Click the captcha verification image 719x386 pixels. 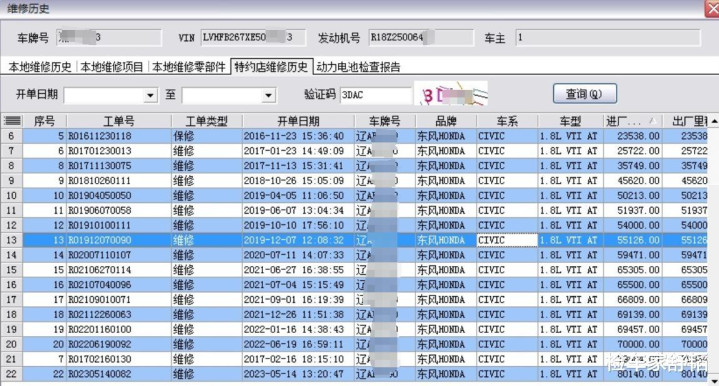(x=451, y=94)
